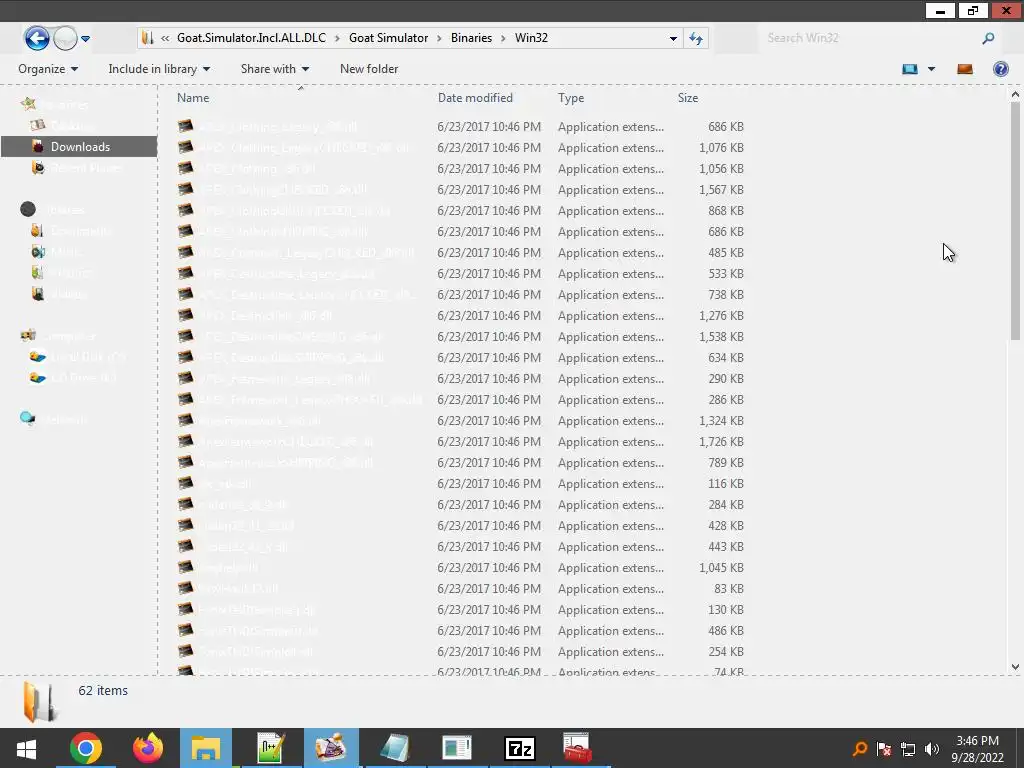Click the Change your view icon
The height and width of the screenshot is (768, 1024).
pyautogui.click(x=910, y=69)
